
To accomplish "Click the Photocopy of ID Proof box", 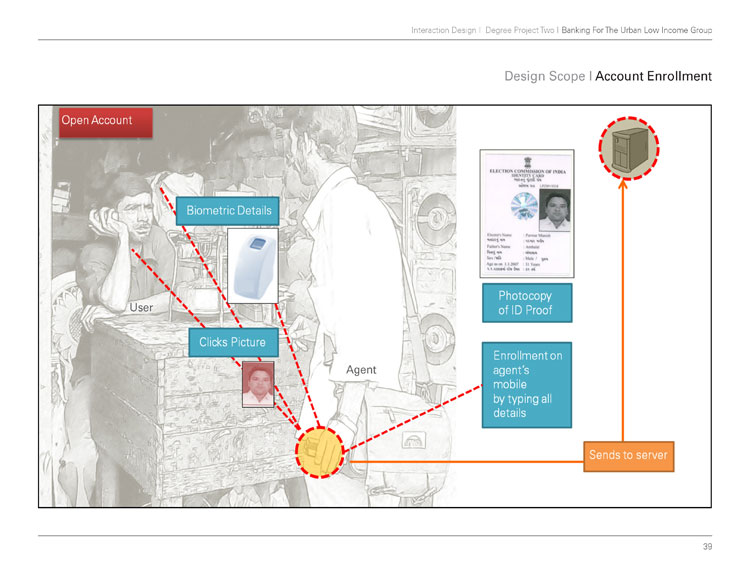I will click(527, 303).
